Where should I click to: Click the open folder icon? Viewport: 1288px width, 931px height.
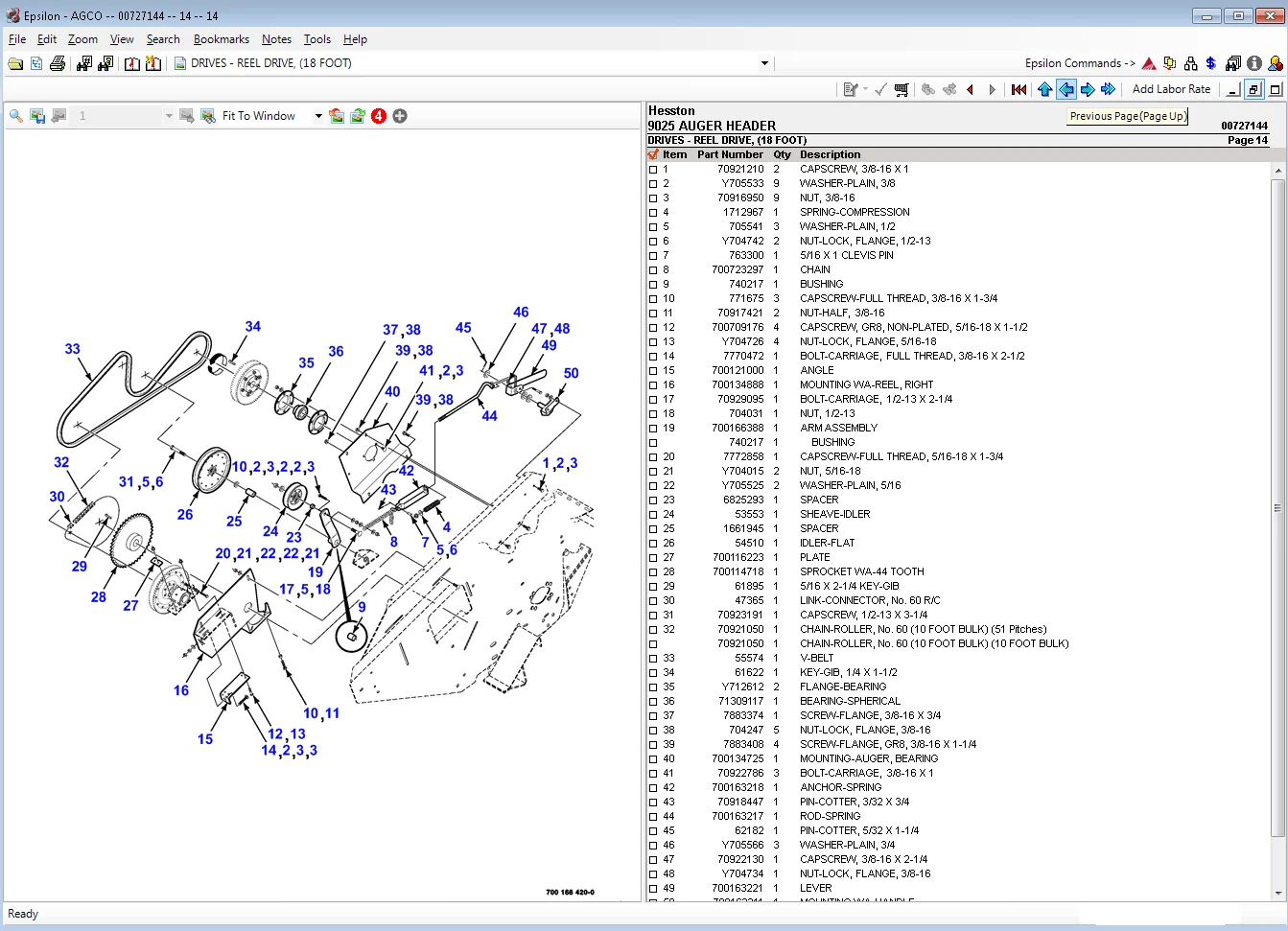point(15,63)
